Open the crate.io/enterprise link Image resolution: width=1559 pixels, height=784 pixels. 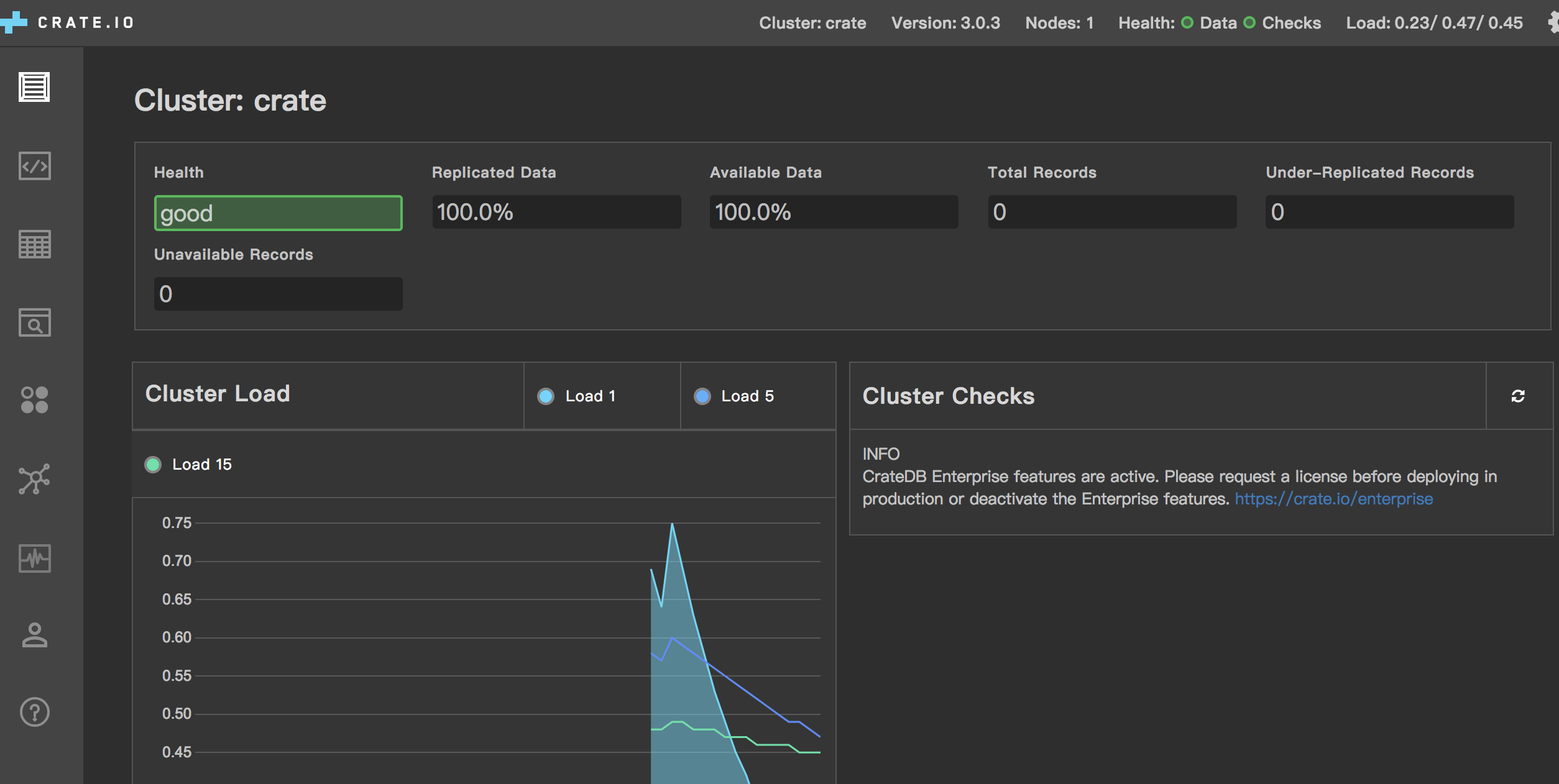point(1333,499)
